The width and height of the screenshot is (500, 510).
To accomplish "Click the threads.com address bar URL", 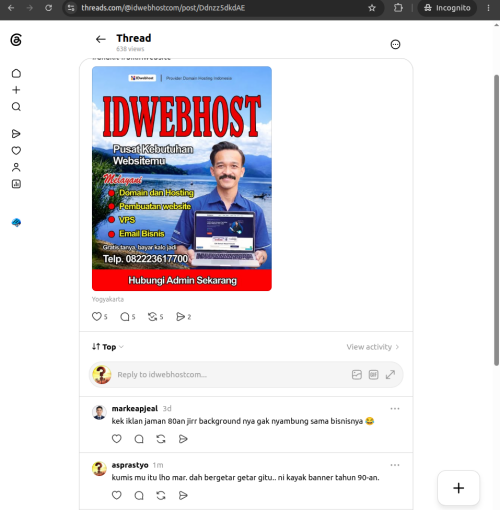I will (x=163, y=8).
